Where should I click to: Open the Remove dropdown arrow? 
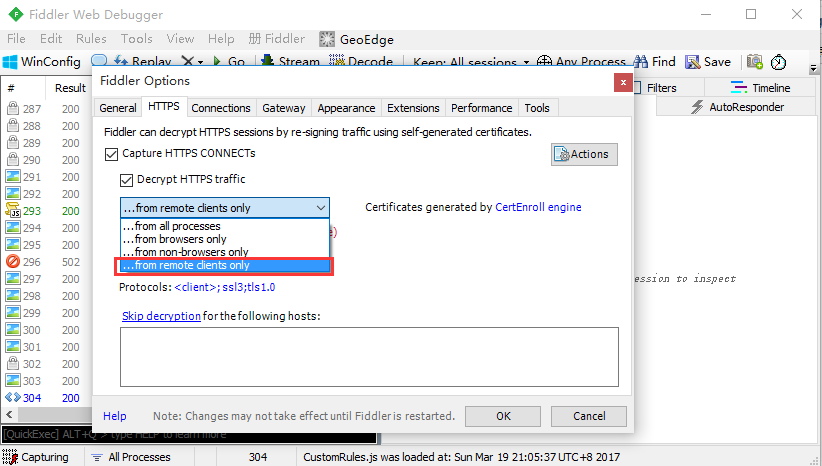200,62
